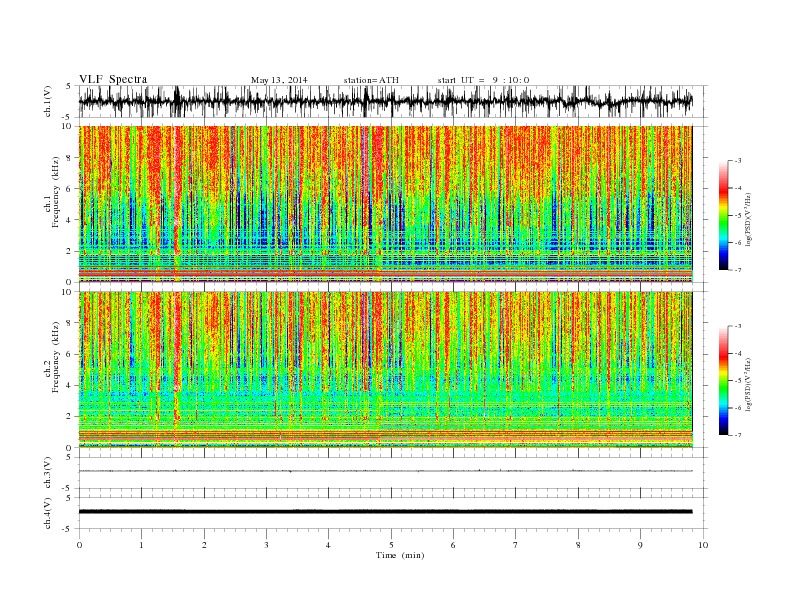Click the "VLF Spectra" plot title

tap(113, 79)
